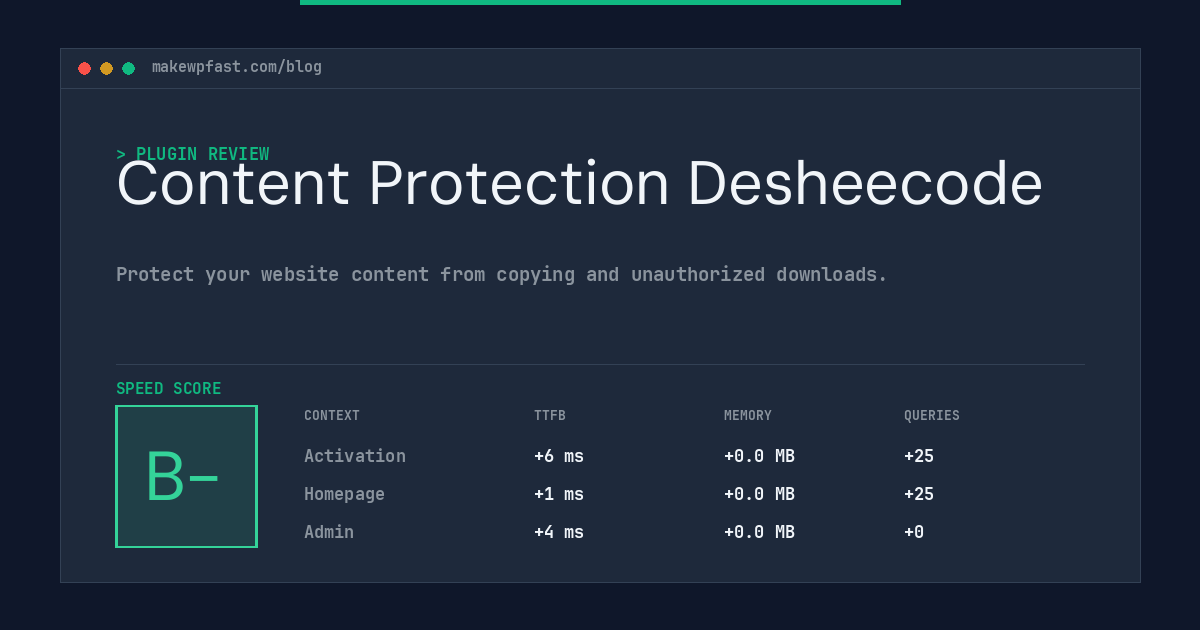The width and height of the screenshot is (1200, 630).
Task: Click the '+1 ms' Homepage TTFB value
Action: coord(559,494)
